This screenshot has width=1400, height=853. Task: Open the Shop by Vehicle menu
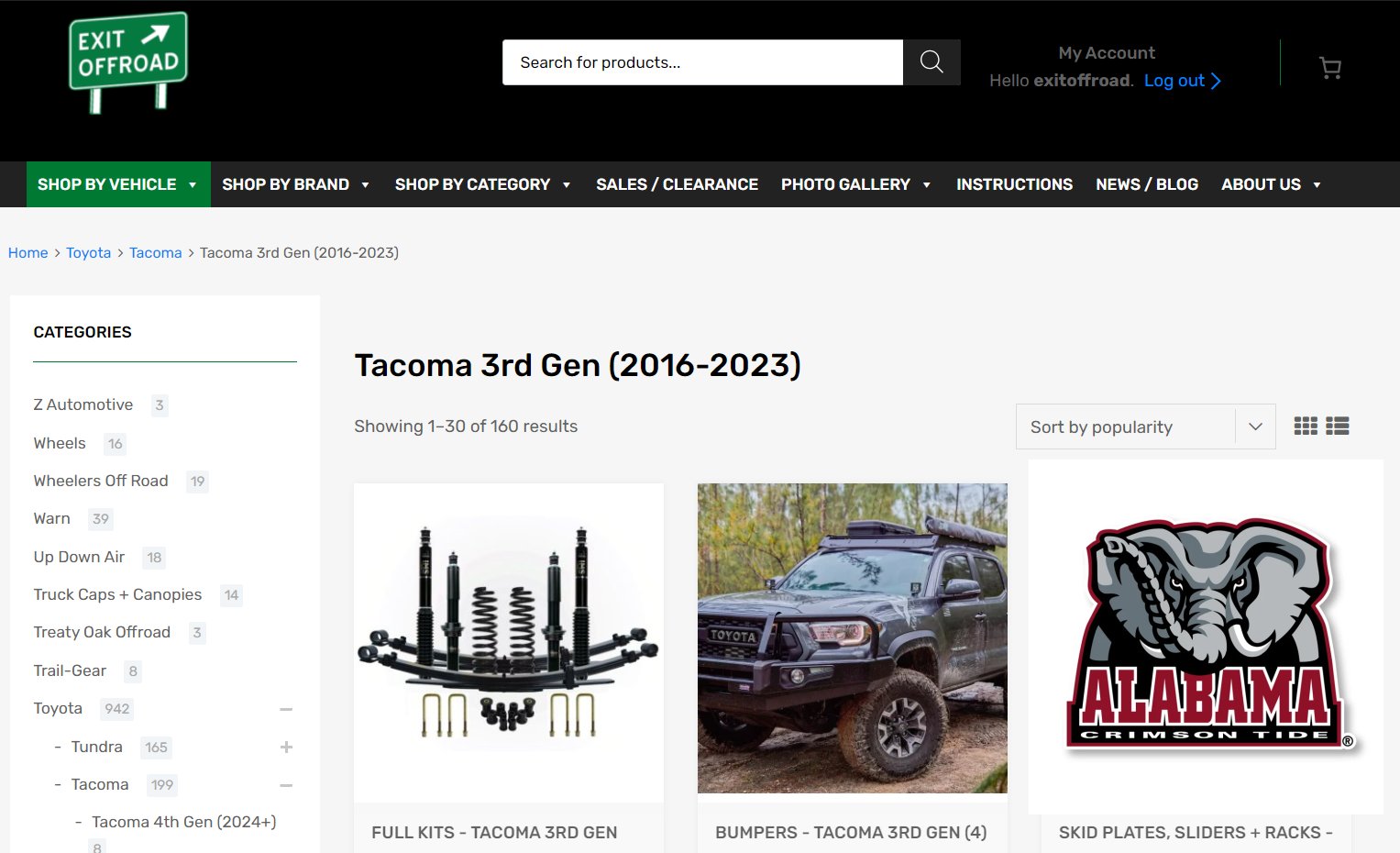pyautogui.click(x=118, y=184)
